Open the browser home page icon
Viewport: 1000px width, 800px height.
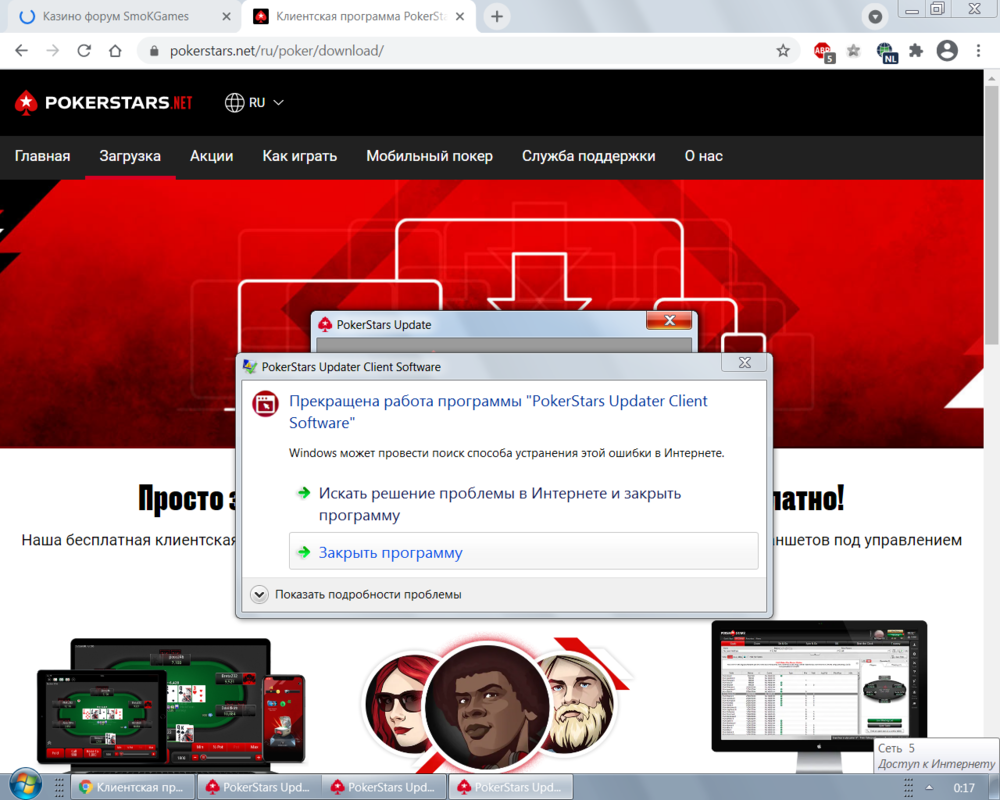click(115, 51)
